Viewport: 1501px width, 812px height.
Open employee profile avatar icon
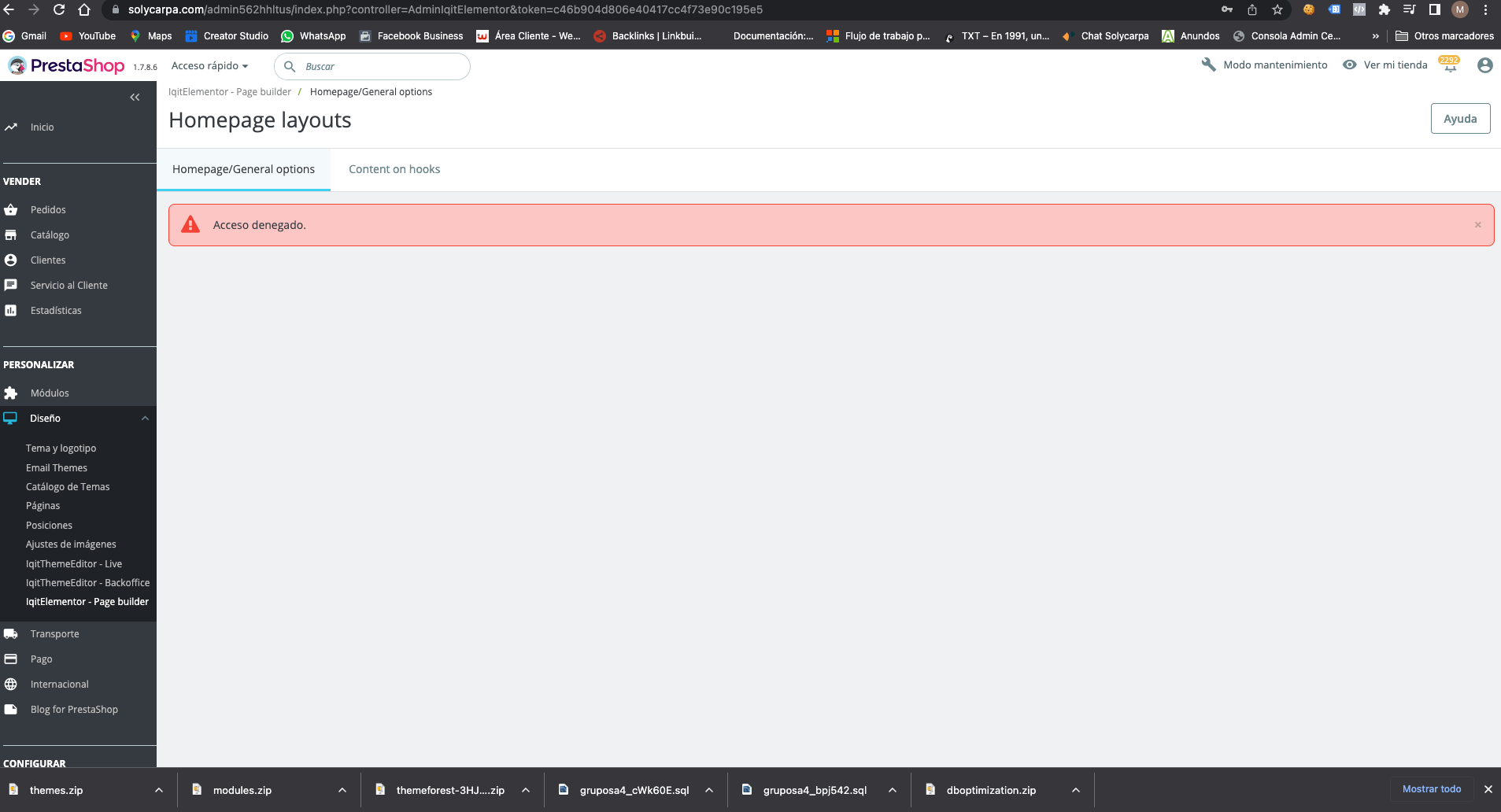click(1484, 65)
